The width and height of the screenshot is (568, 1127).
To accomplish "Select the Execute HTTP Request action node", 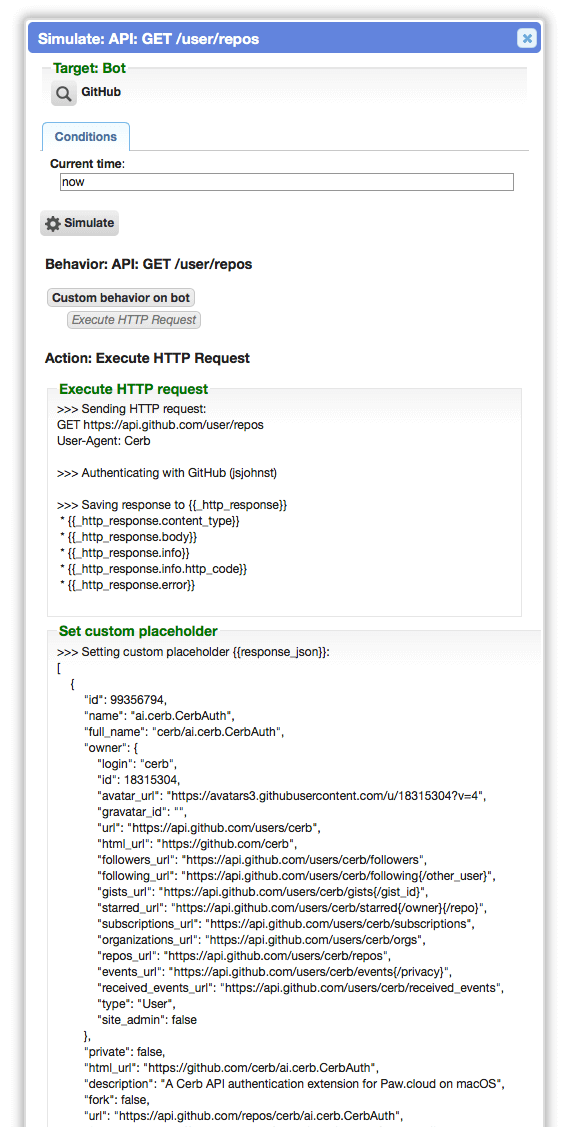I will 134,320.
